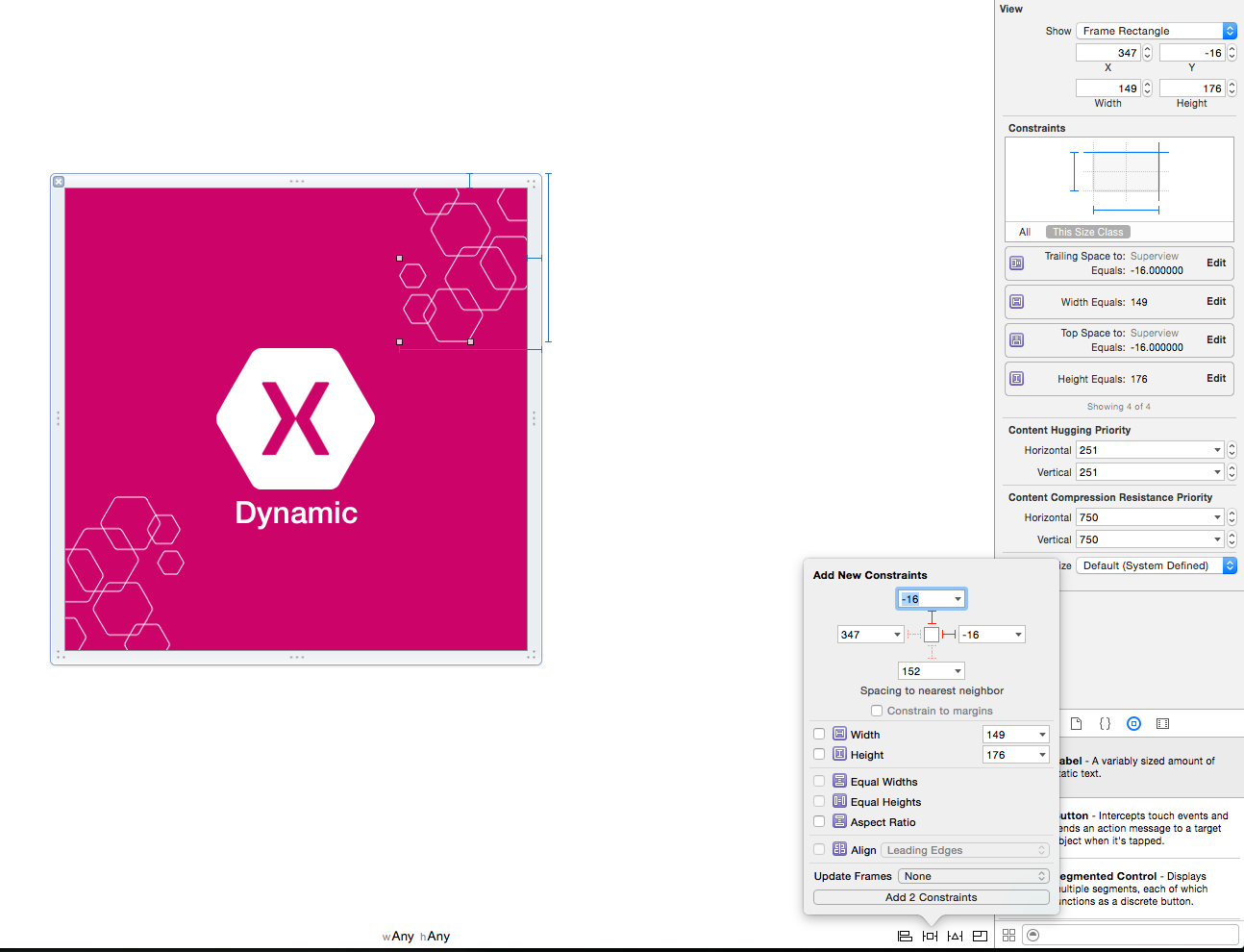Image resolution: width=1244 pixels, height=952 pixels.
Task: Switch to This Size Class tab
Action: (1087, 232)
